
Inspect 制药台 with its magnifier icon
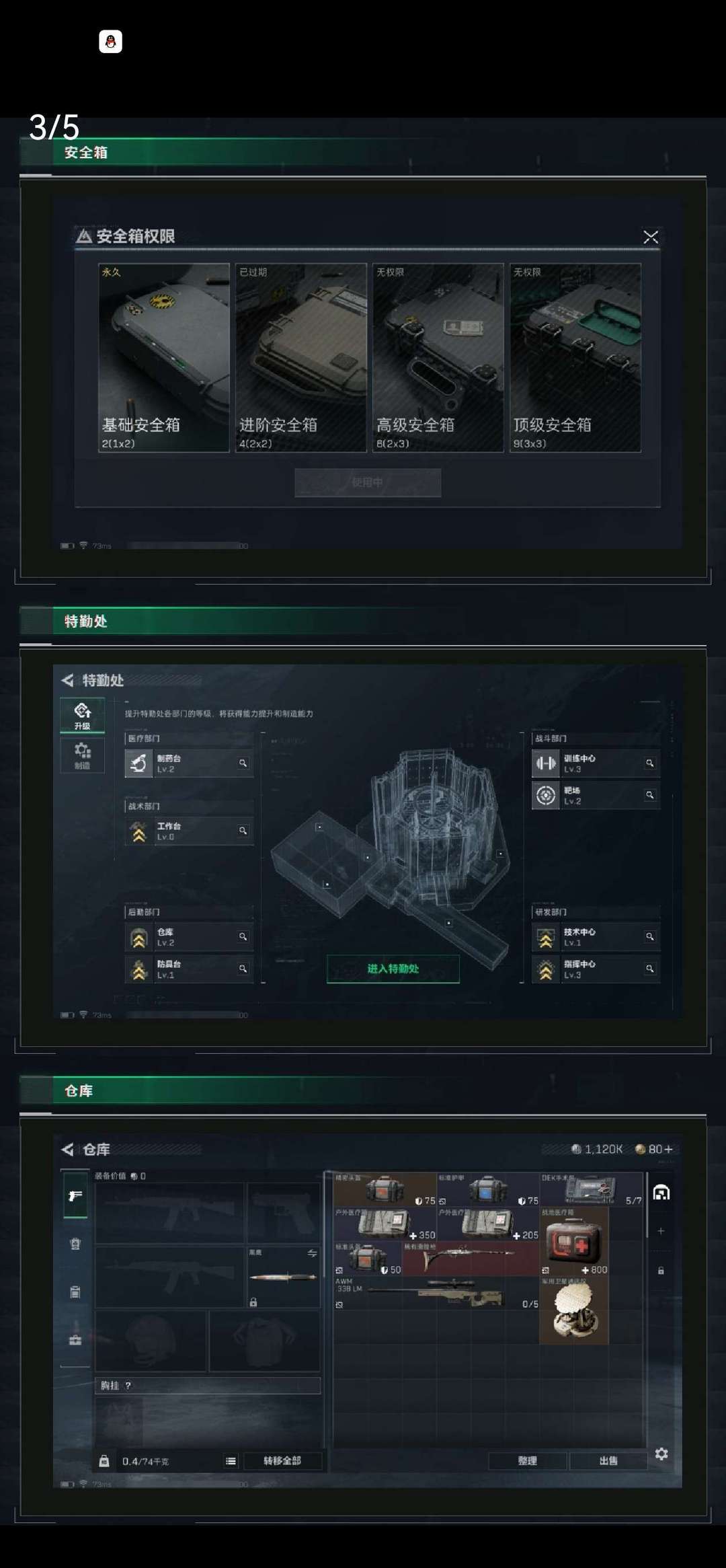point(243,763)
